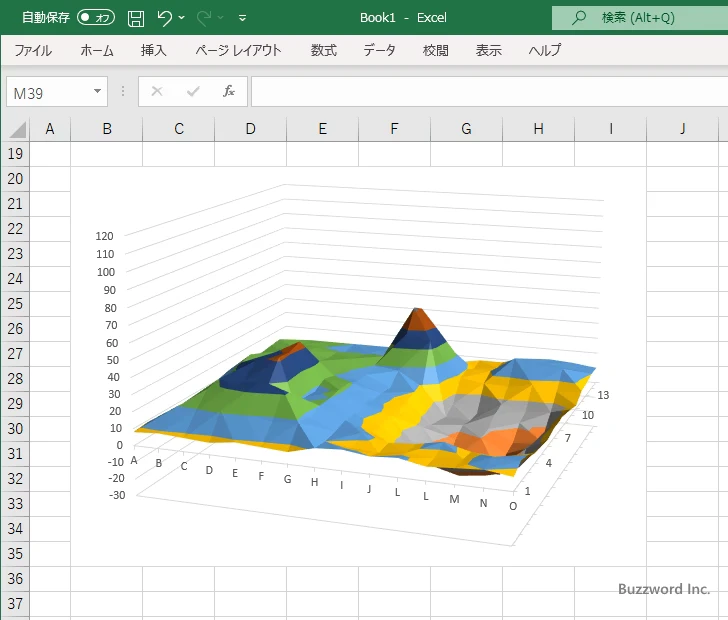
Task: Open the Redo history dropdown arrow
Action: point(221,18)
